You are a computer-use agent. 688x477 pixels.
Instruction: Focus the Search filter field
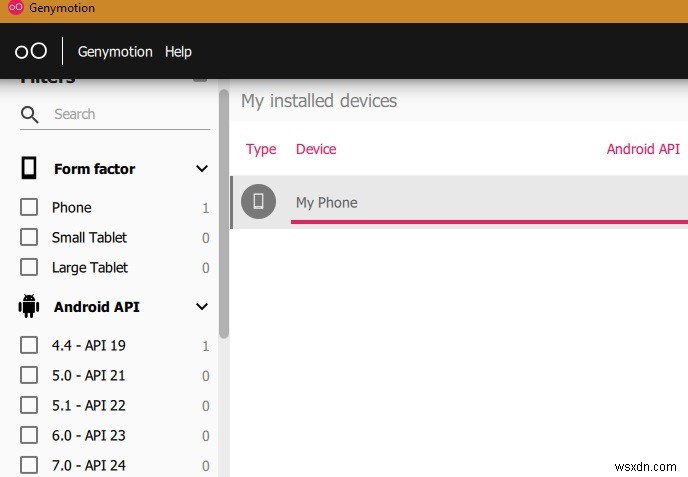coord(132,114)
